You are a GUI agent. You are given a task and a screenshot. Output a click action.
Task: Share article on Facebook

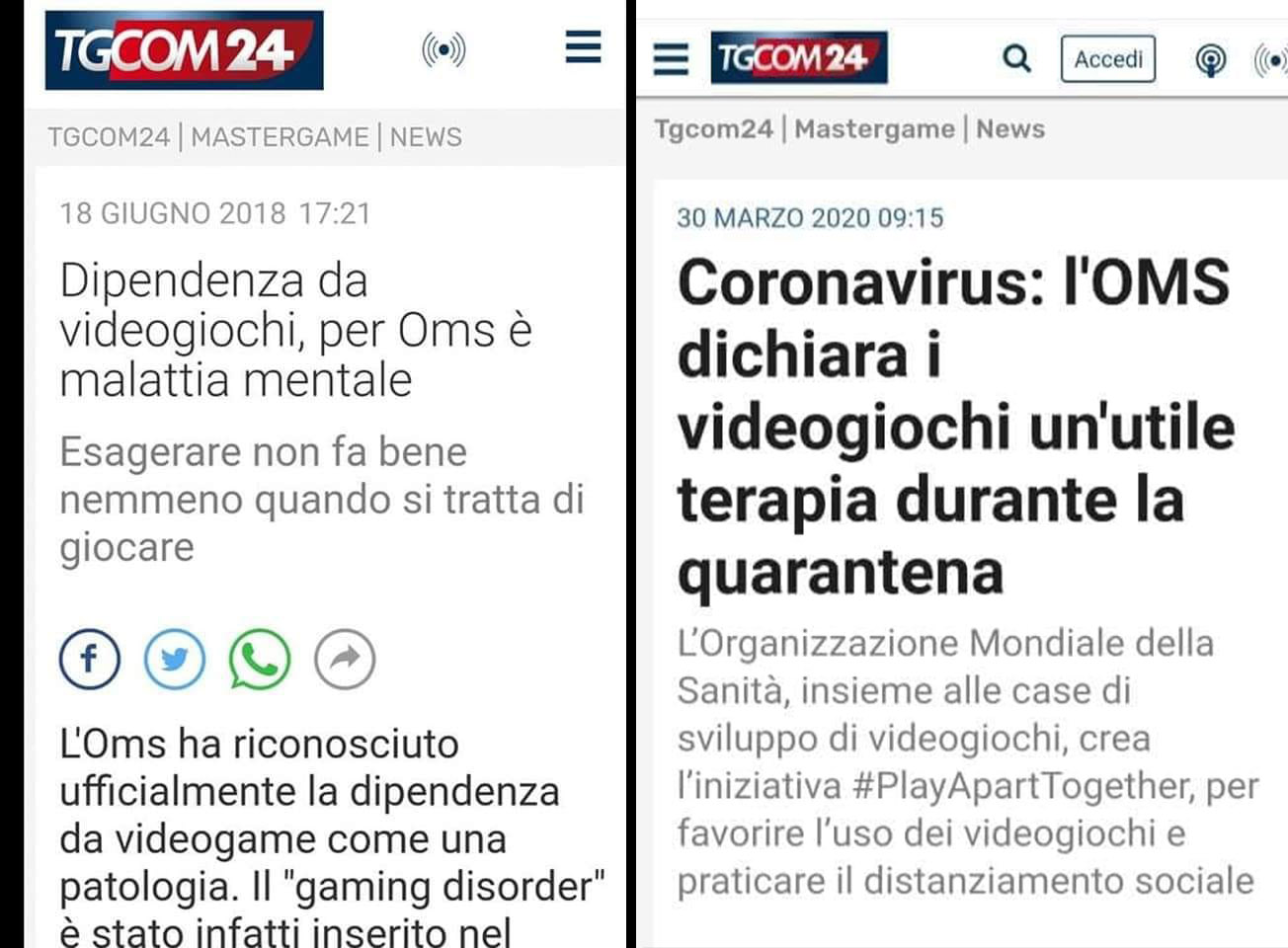coord(90,659)
